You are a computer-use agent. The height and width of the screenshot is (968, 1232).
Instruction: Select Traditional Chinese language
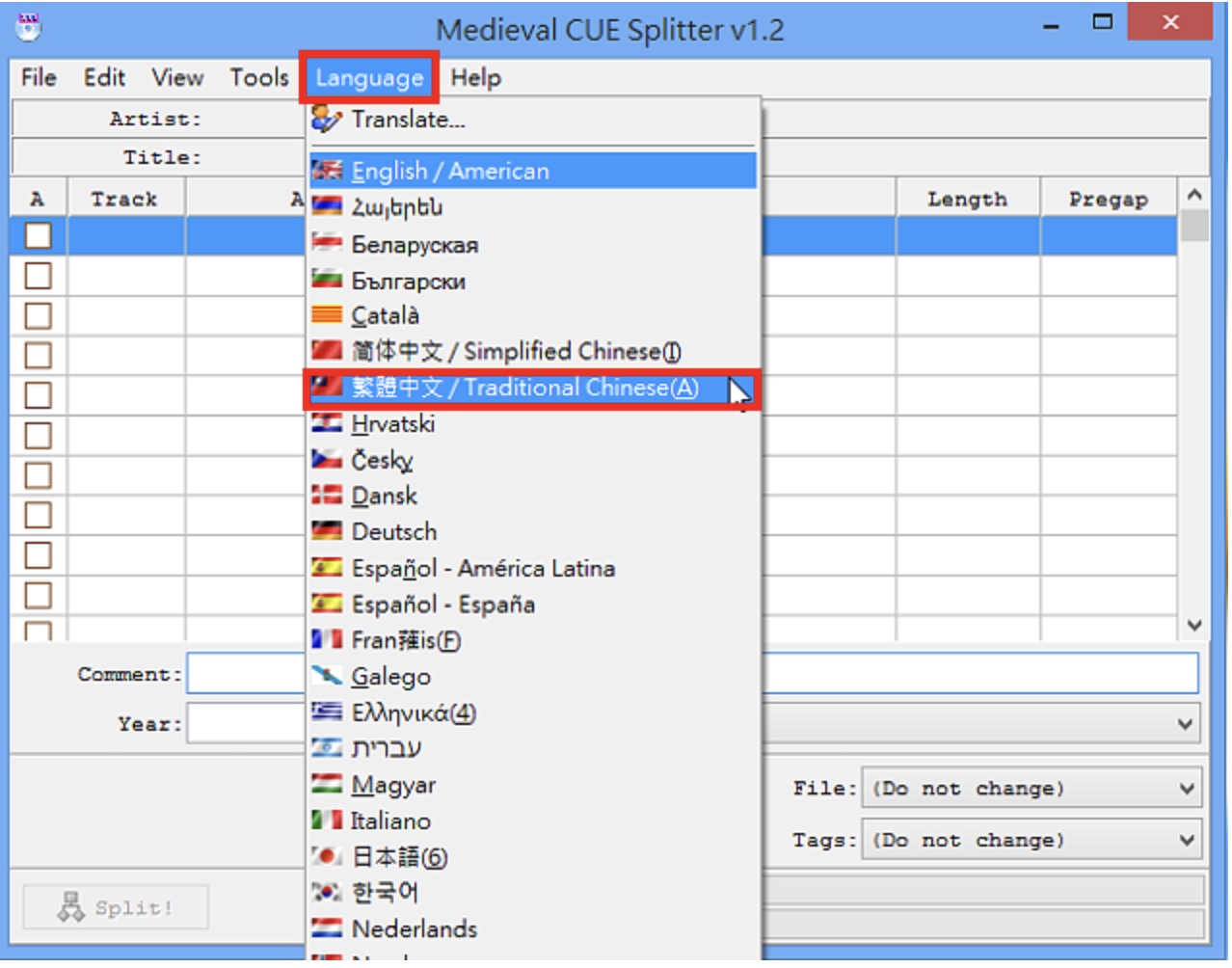pos(533,388)
